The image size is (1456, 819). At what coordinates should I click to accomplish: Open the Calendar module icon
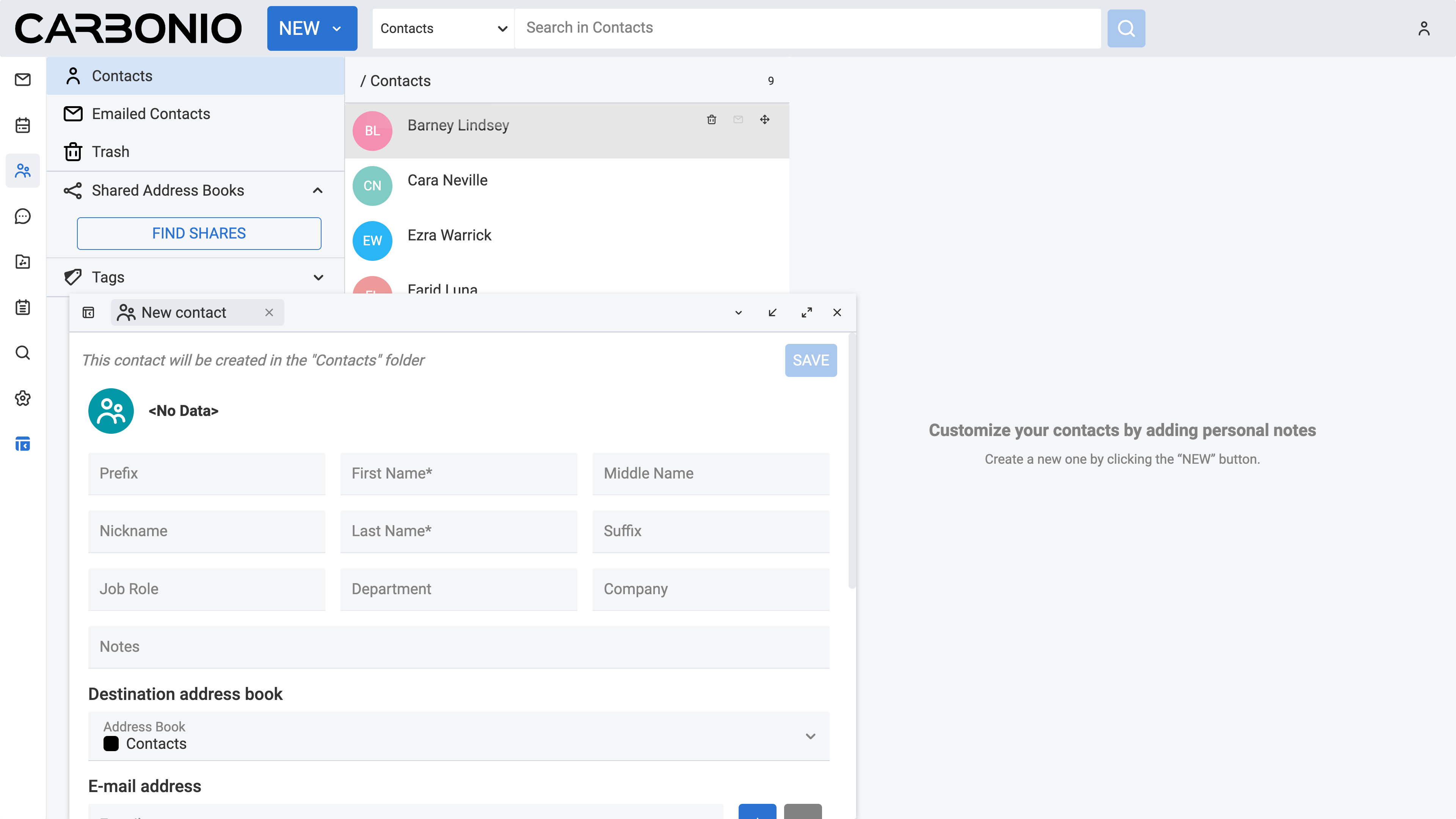pyautogui.click(x=23, y=125)
